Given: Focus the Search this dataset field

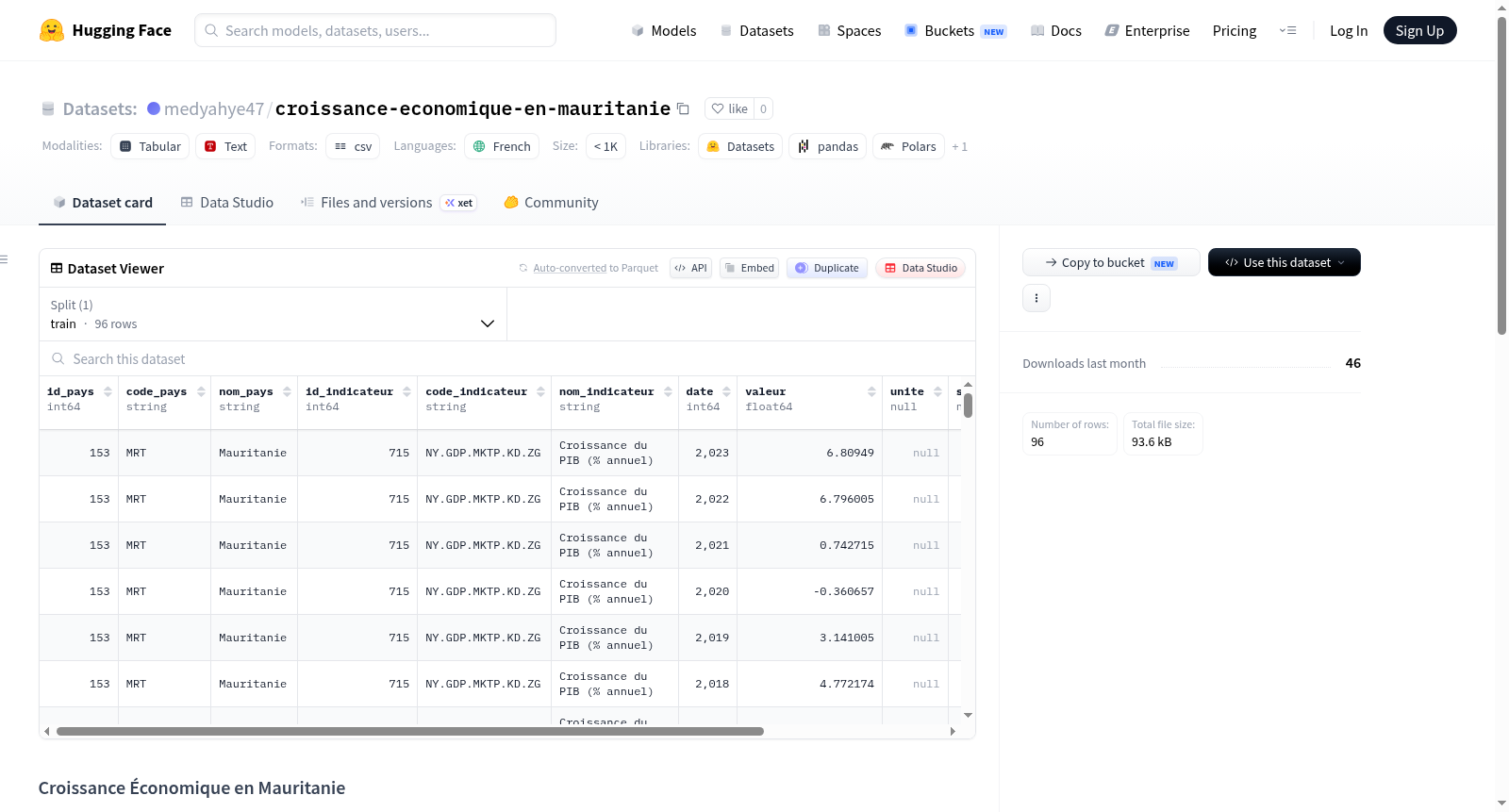Looking at the screenshot, I should coord(507,358).
